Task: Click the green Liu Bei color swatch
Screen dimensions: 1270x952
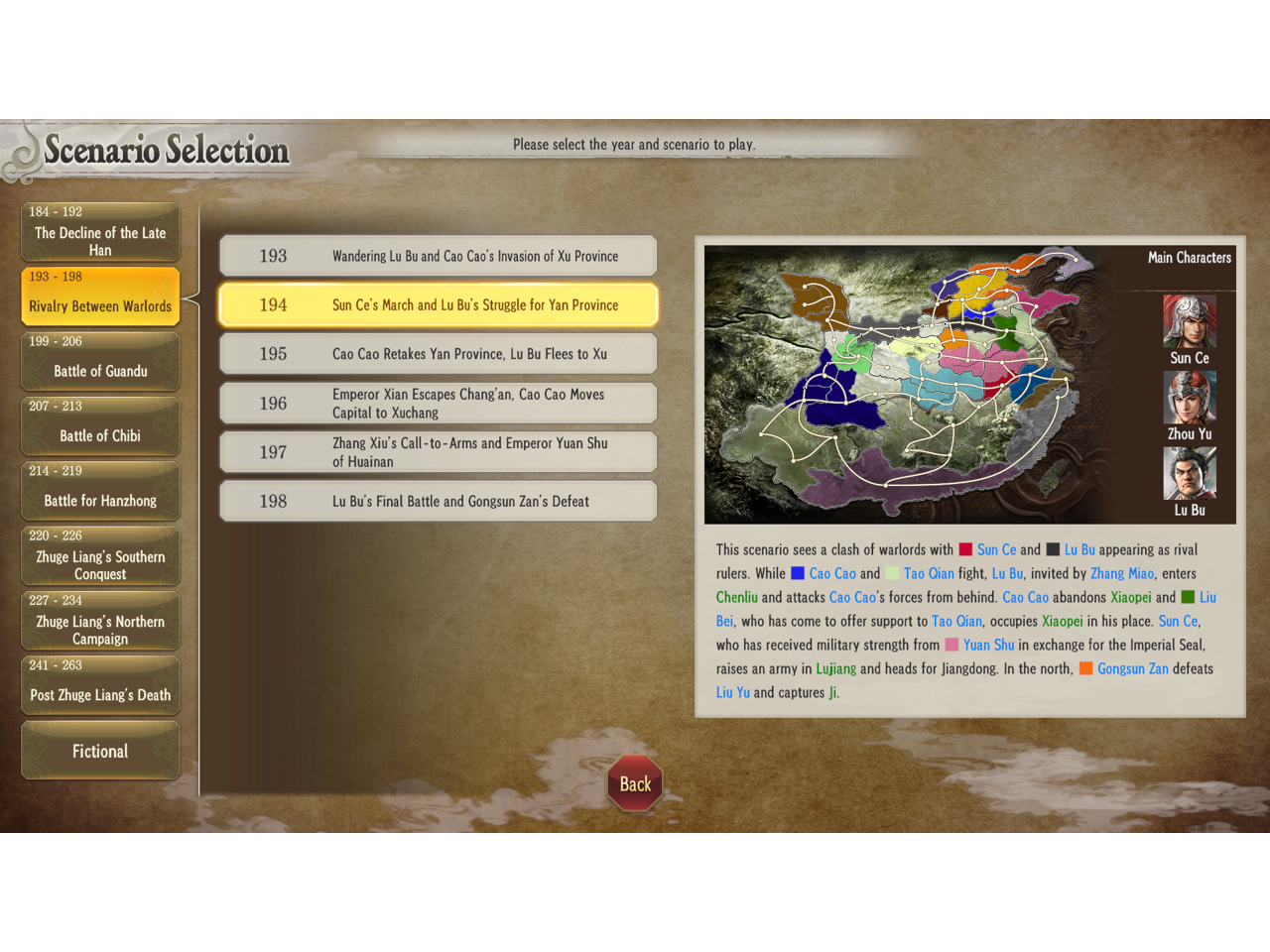Action: point(1188,597)
